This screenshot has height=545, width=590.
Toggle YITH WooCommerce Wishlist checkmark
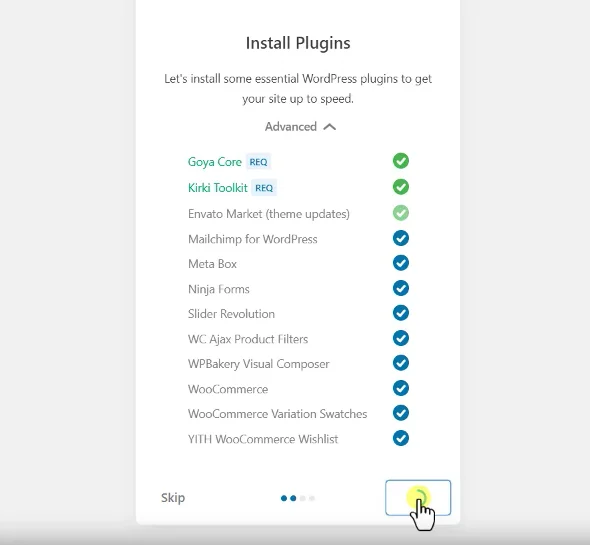(401, 438)
